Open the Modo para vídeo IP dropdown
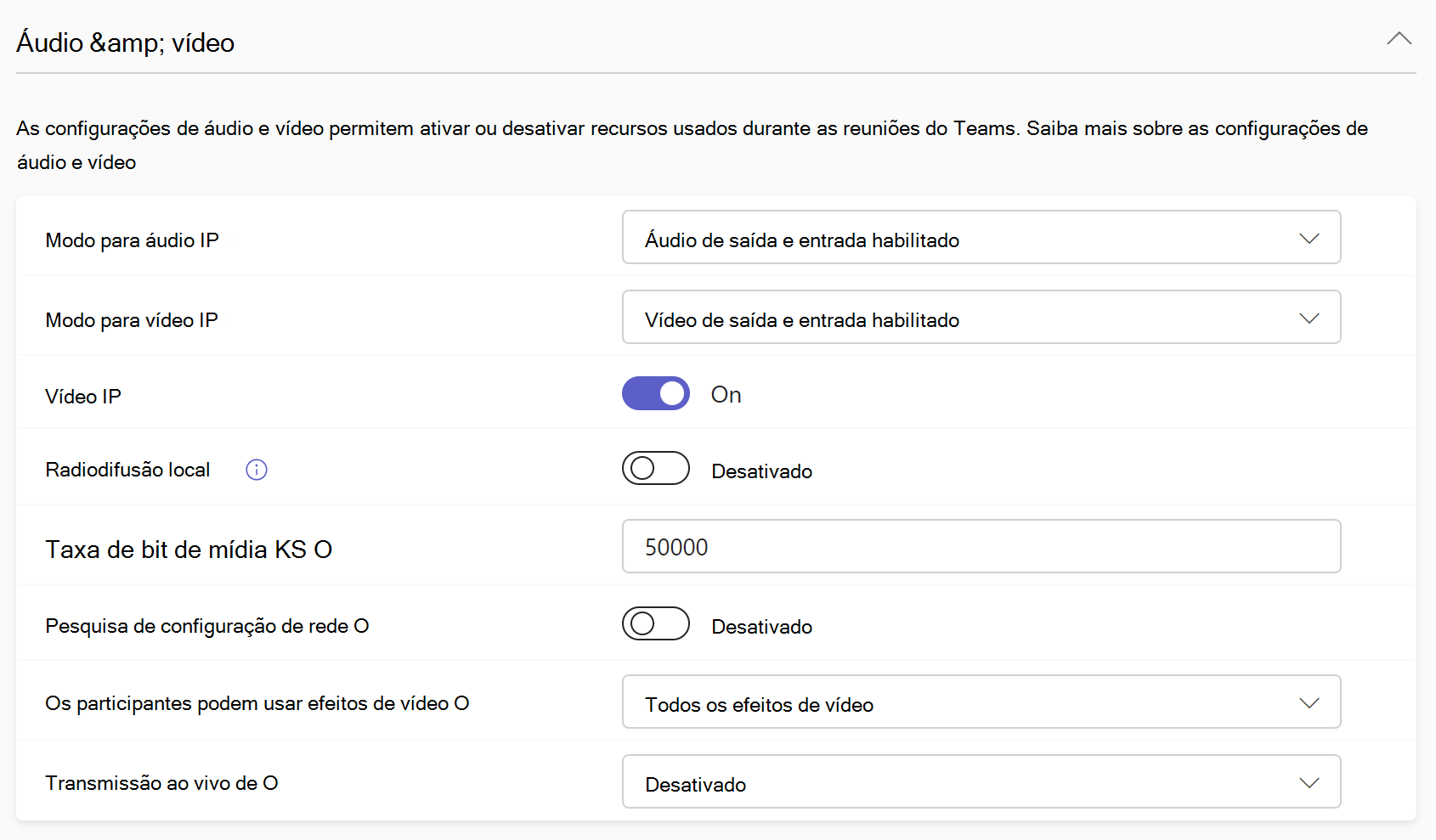1436x840 pixels. (981, 317)
